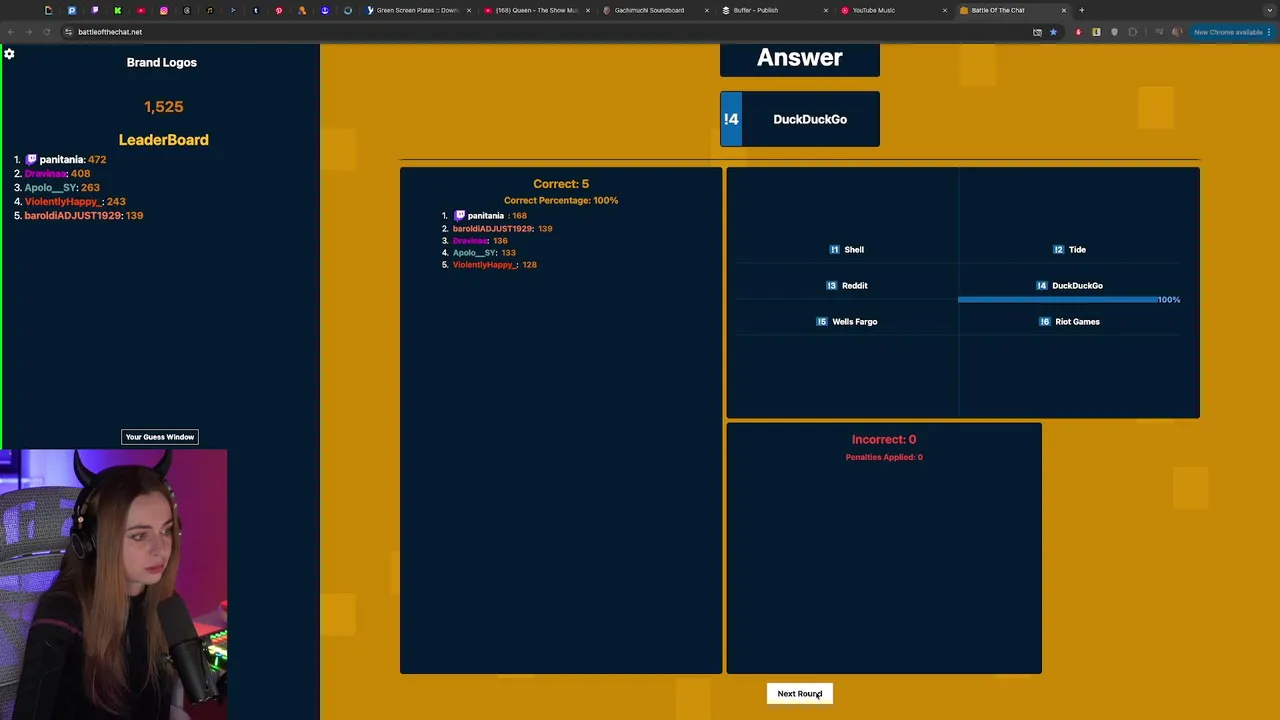Click the Penalties Applied: 0 label
Screen dimensions: 1280x720
(884, 457)
